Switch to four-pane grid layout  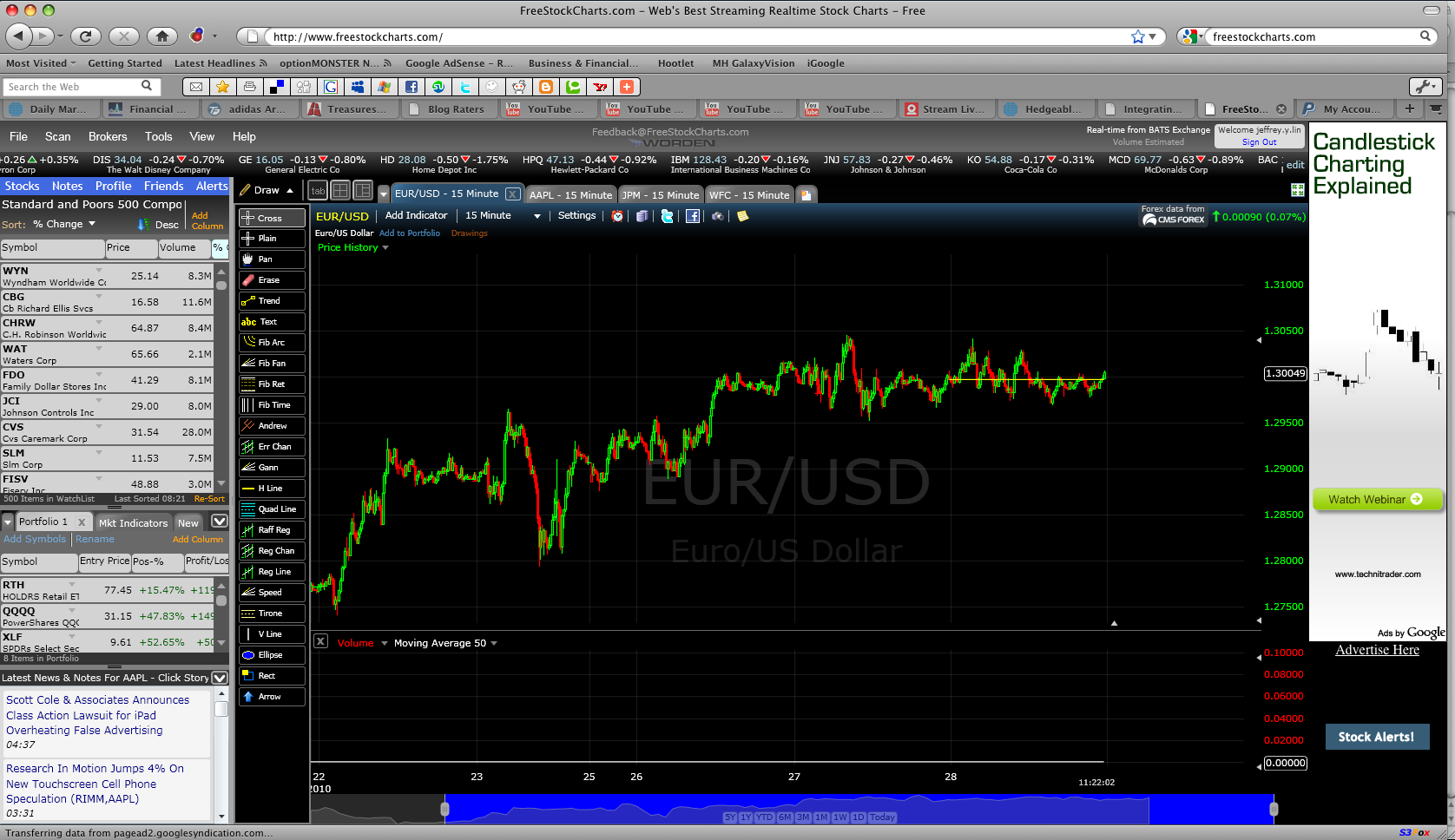[340, 191]
